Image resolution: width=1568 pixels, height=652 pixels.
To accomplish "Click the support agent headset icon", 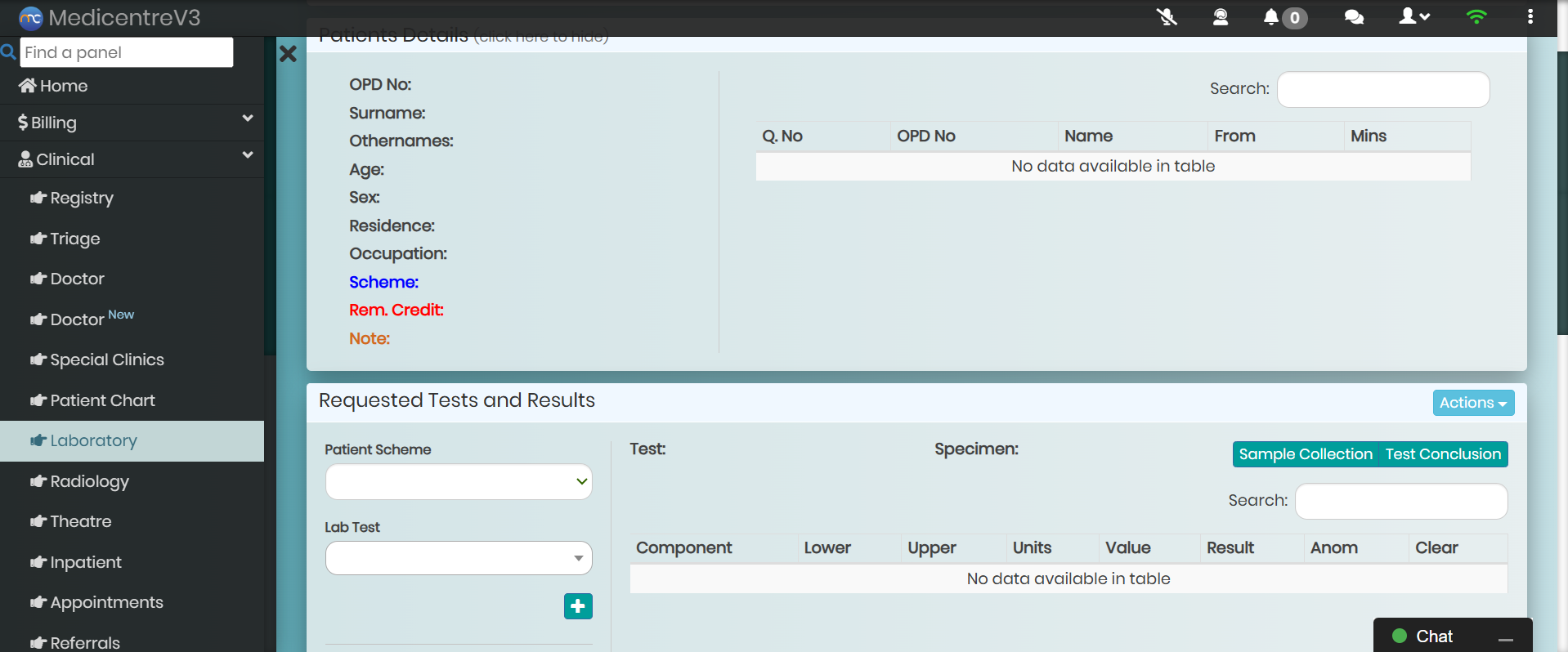I will tap(1220, 17).
